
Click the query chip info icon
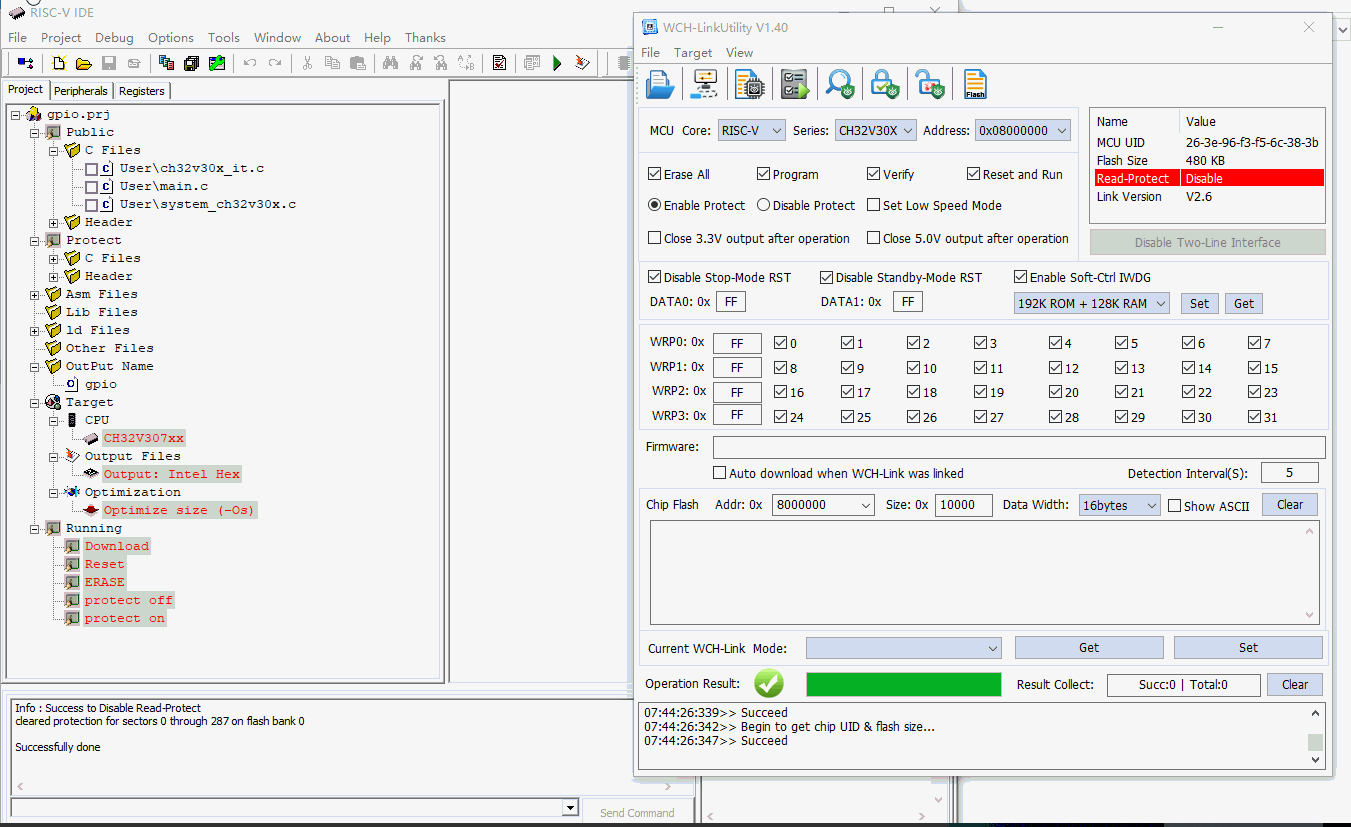point(750,84)
